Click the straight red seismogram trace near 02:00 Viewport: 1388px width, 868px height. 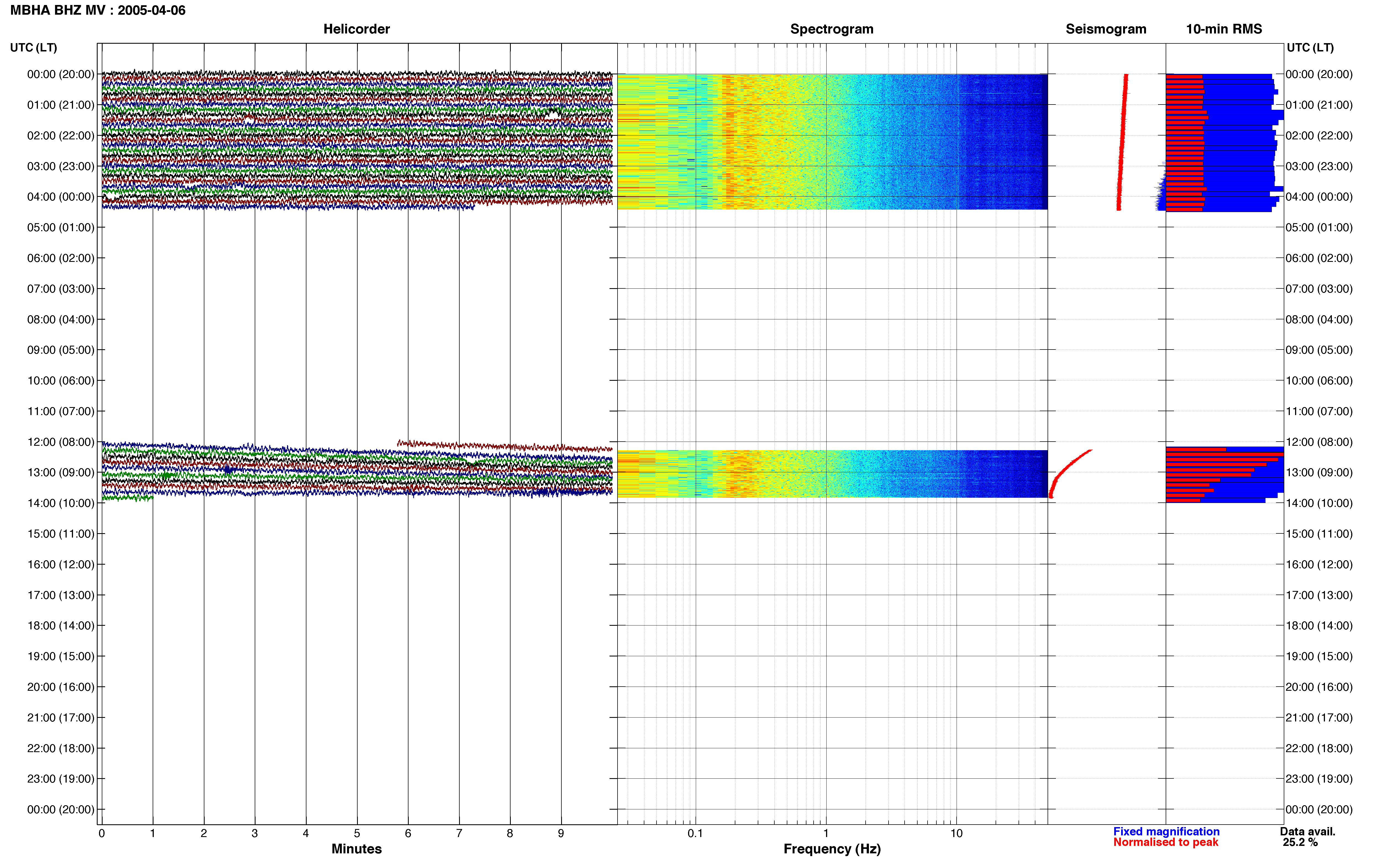[1122, 142]
